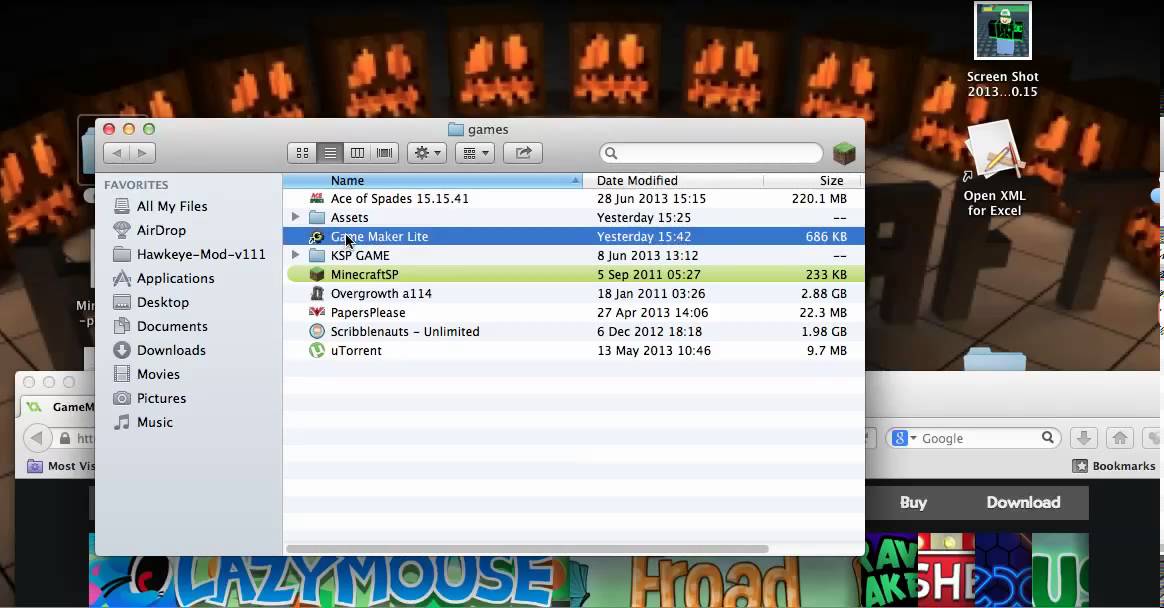Click the browser downloads arrow icon

[1084, 438]
